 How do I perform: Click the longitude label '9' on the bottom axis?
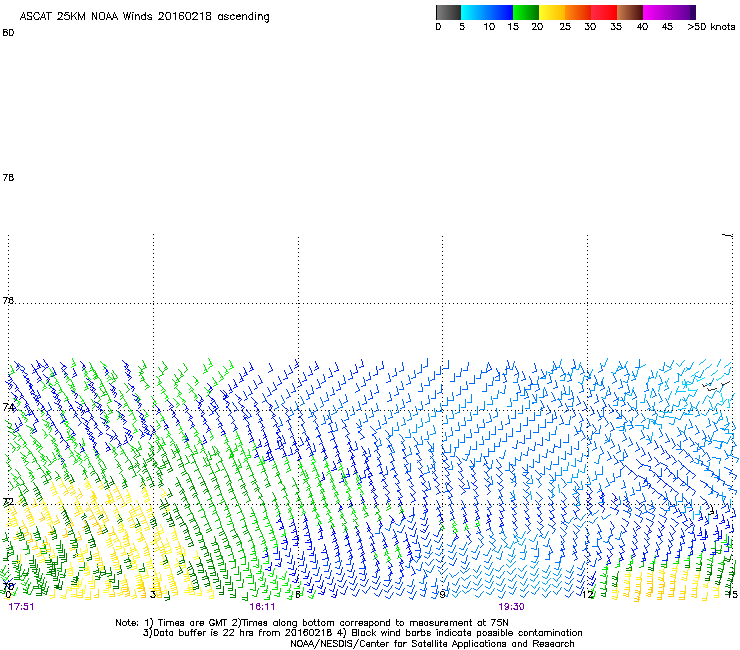pyautogui.click(x=442, y=594)
